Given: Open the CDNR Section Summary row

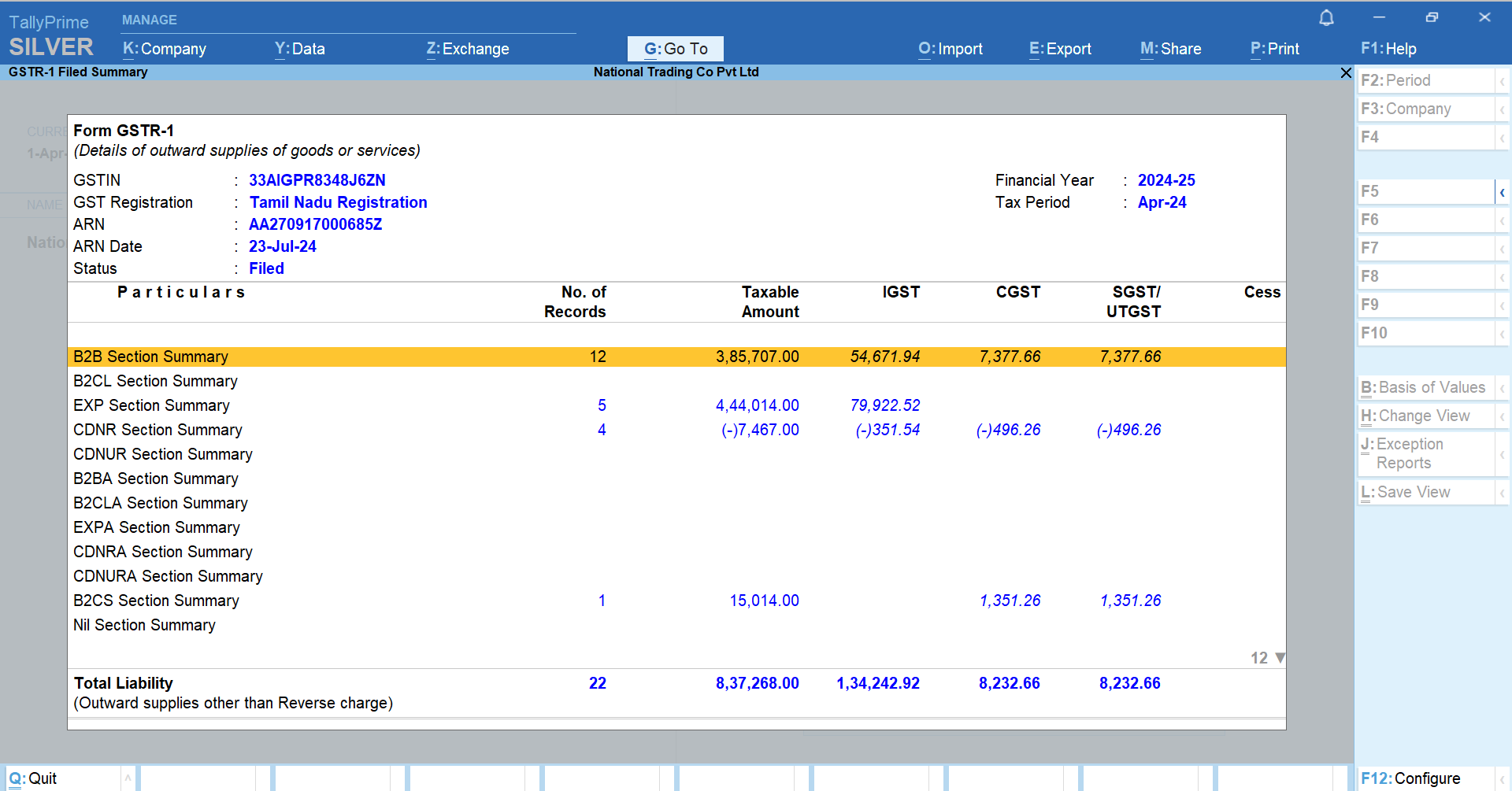Looking at the screenshot, I should point(157,430).
